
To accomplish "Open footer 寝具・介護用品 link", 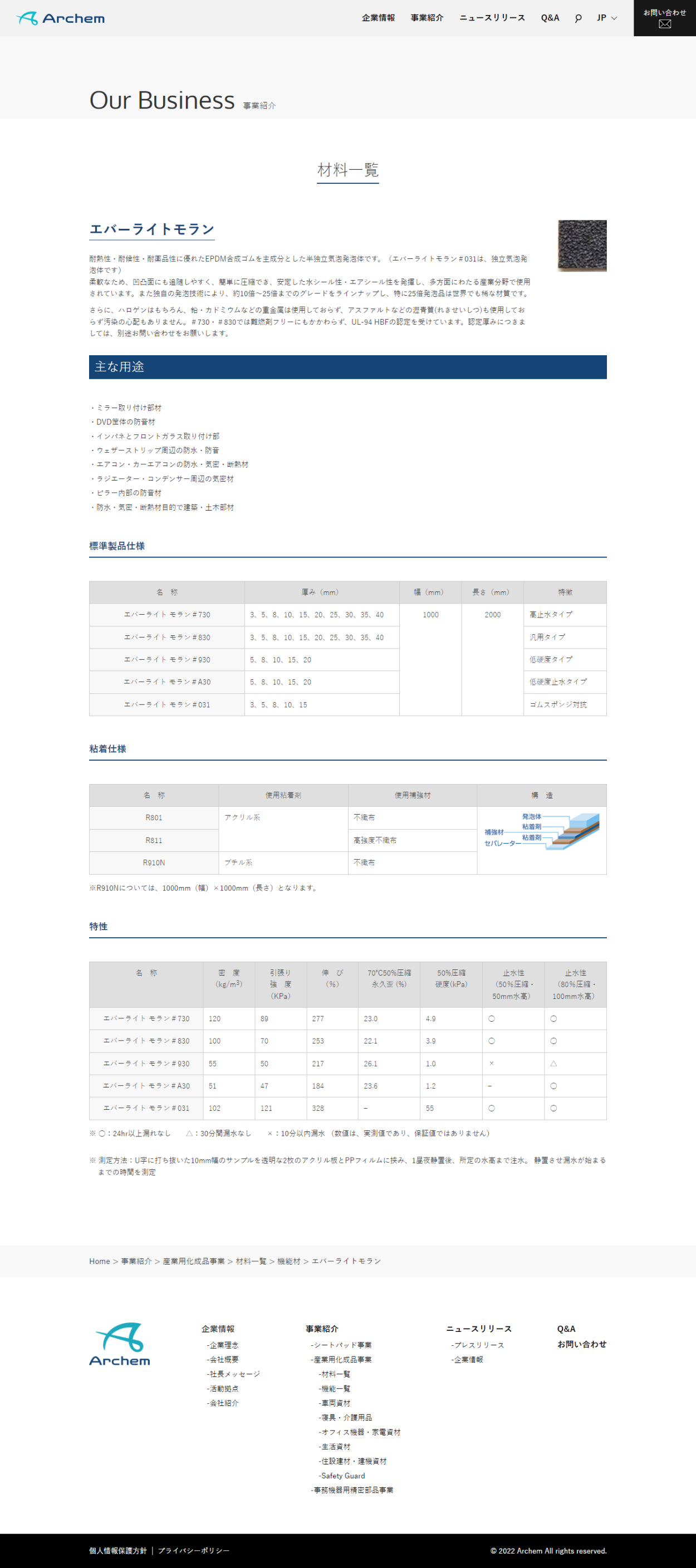I will click(345, 1418).
